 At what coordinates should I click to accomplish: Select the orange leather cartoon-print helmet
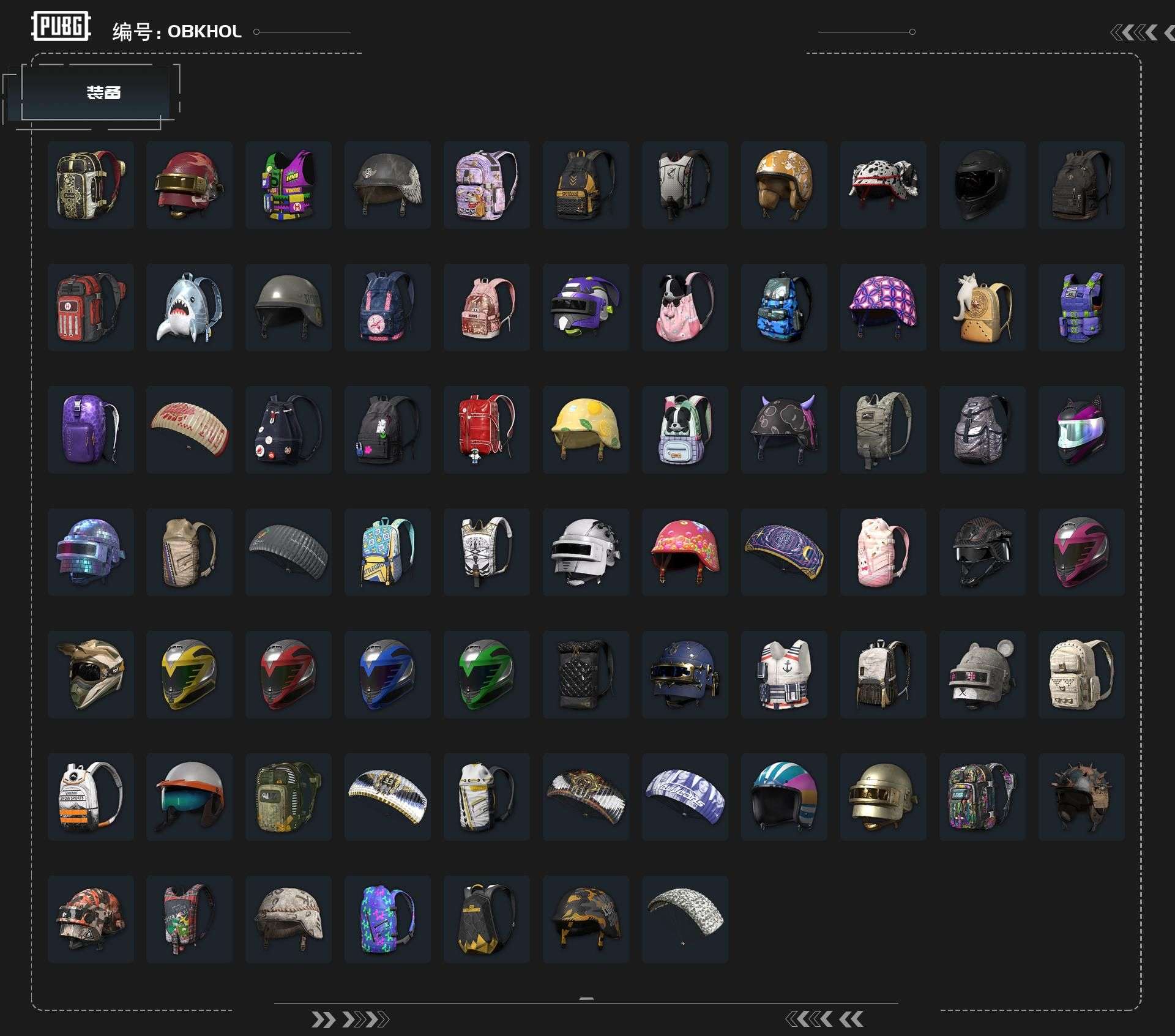click(785, 185)
